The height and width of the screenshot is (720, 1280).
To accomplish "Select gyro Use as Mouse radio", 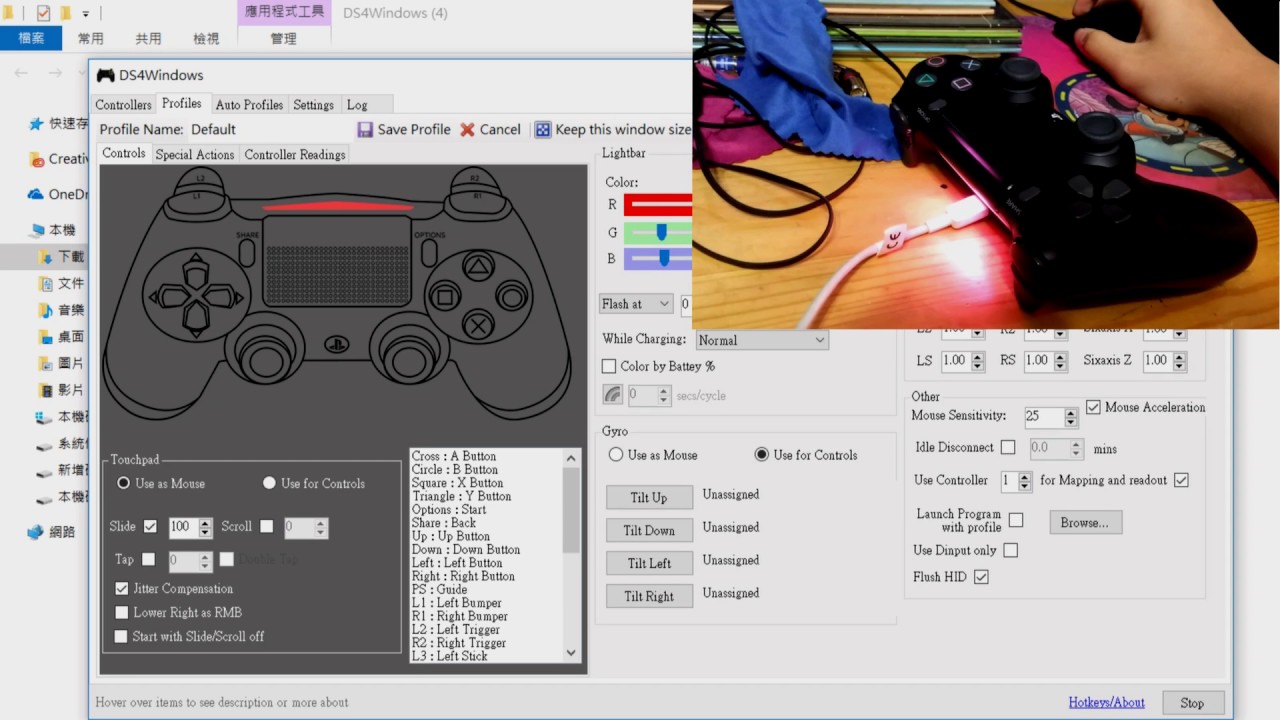I will [616, 455].
